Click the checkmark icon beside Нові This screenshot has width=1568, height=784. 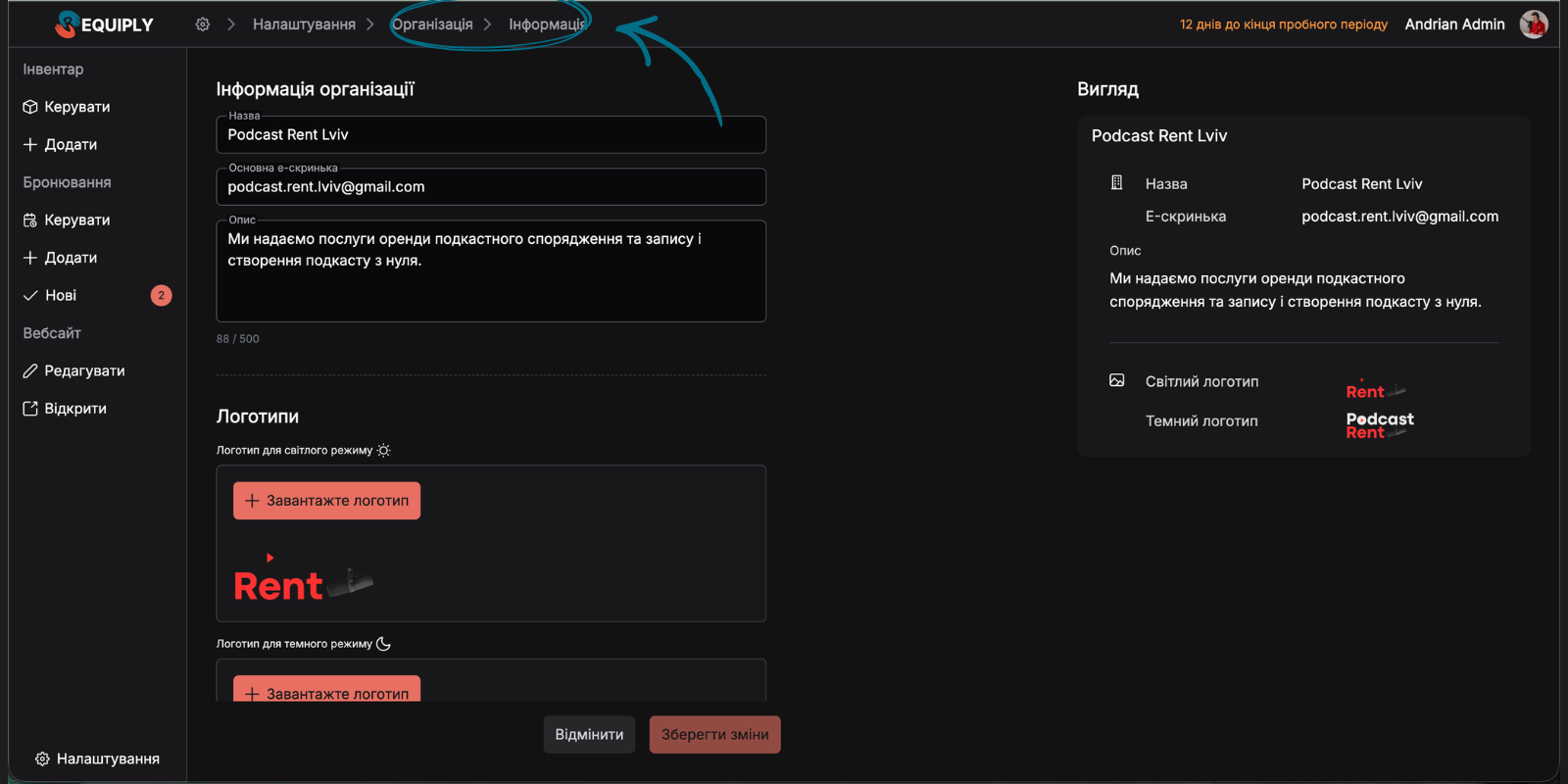[30, 295]
